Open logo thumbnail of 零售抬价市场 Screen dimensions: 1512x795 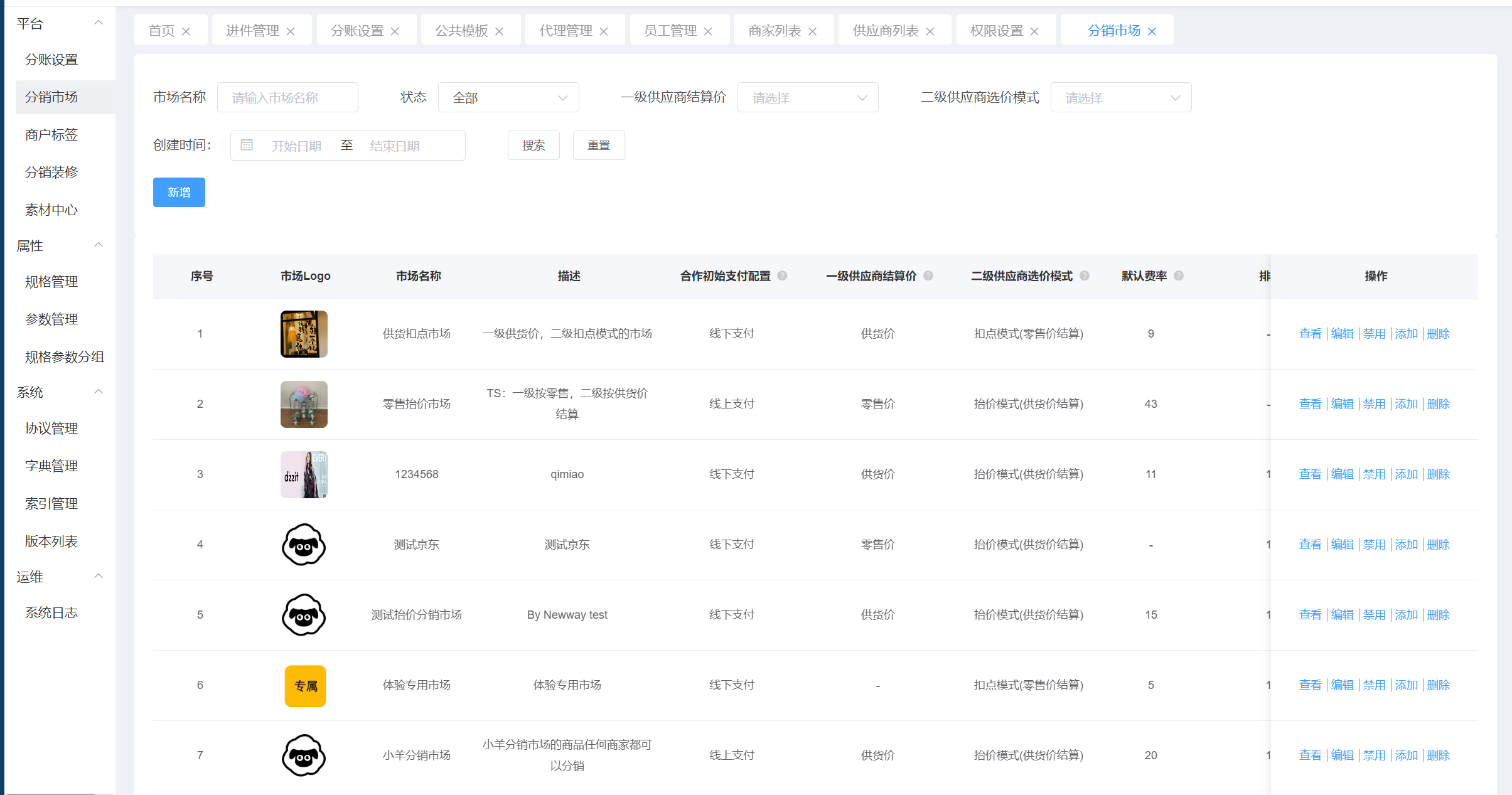[304, 404]
